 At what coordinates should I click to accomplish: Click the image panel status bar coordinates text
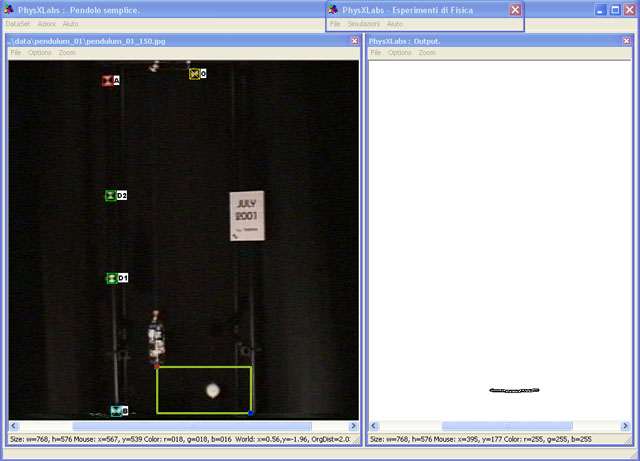pos(180,439)
